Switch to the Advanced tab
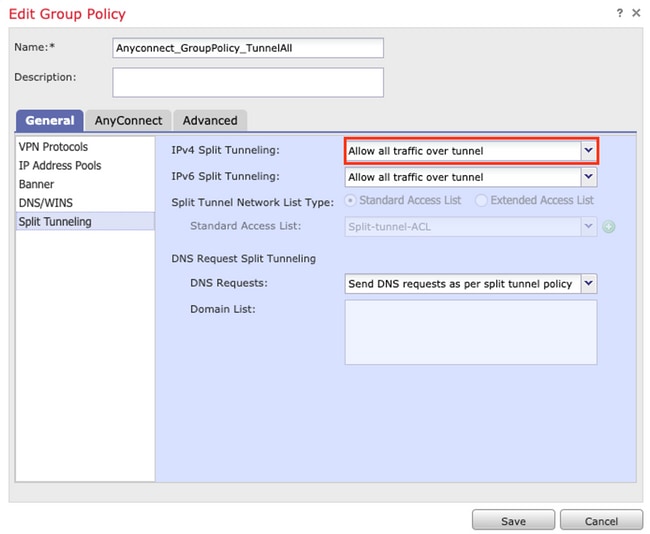The image size is (650, 534). pos(210,121)
